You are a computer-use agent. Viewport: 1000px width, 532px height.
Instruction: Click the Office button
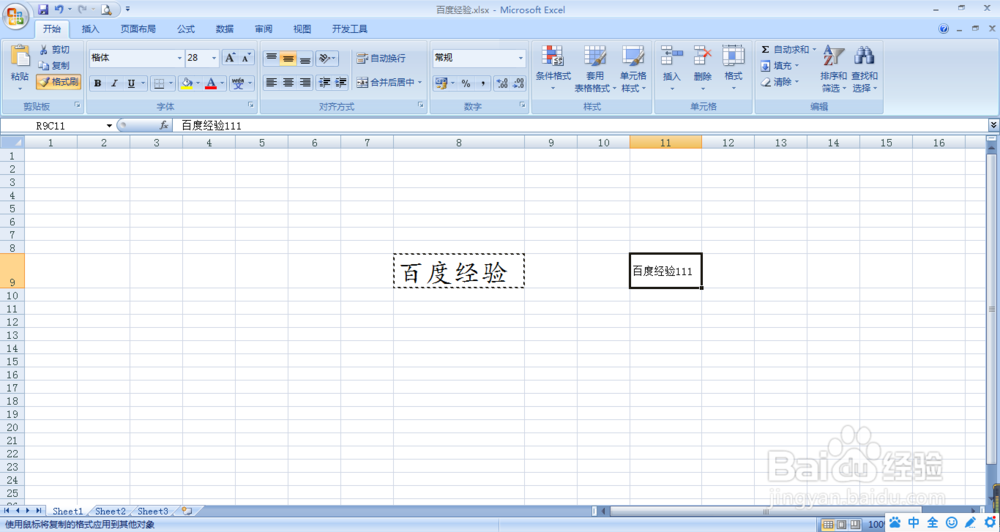pos(15,15)
